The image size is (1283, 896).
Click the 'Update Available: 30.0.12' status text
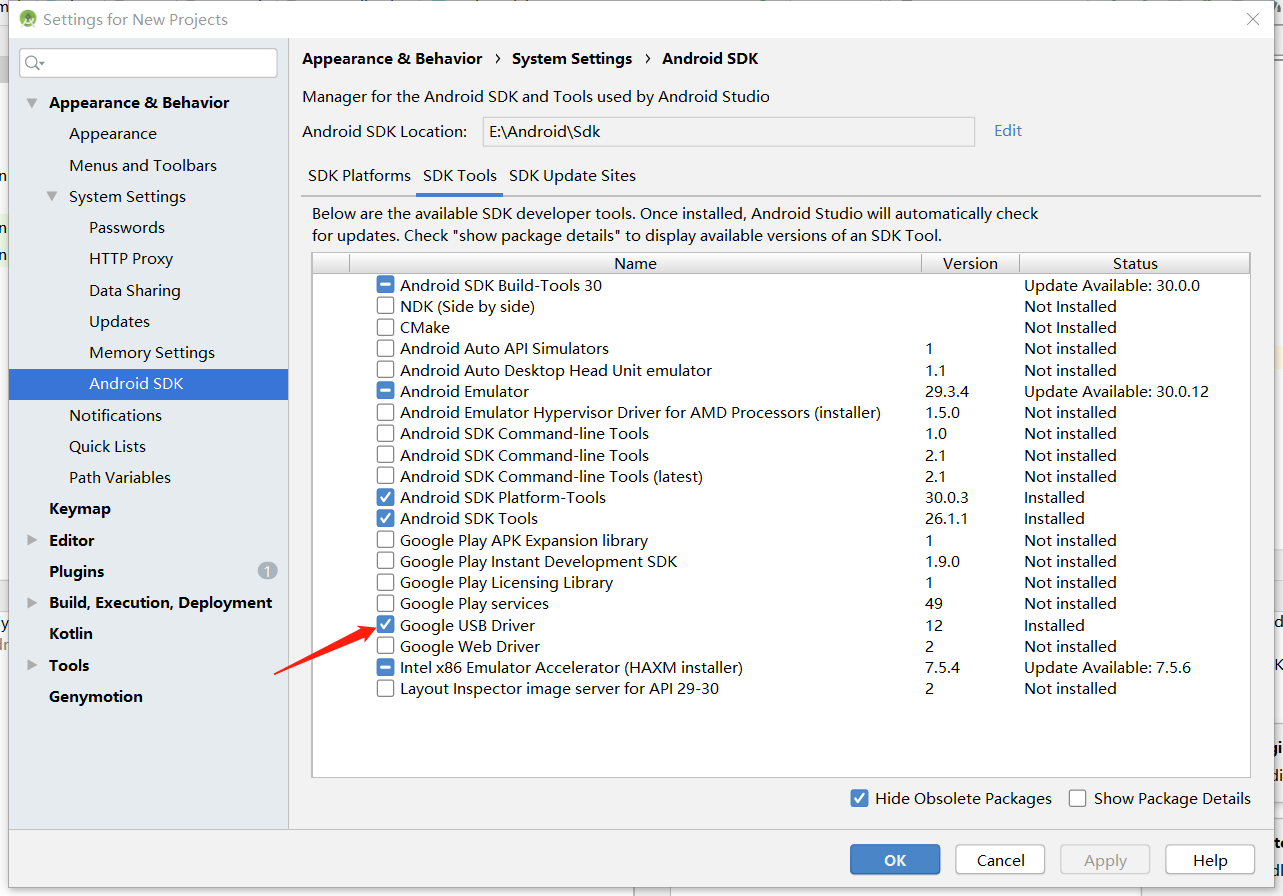1116,391
